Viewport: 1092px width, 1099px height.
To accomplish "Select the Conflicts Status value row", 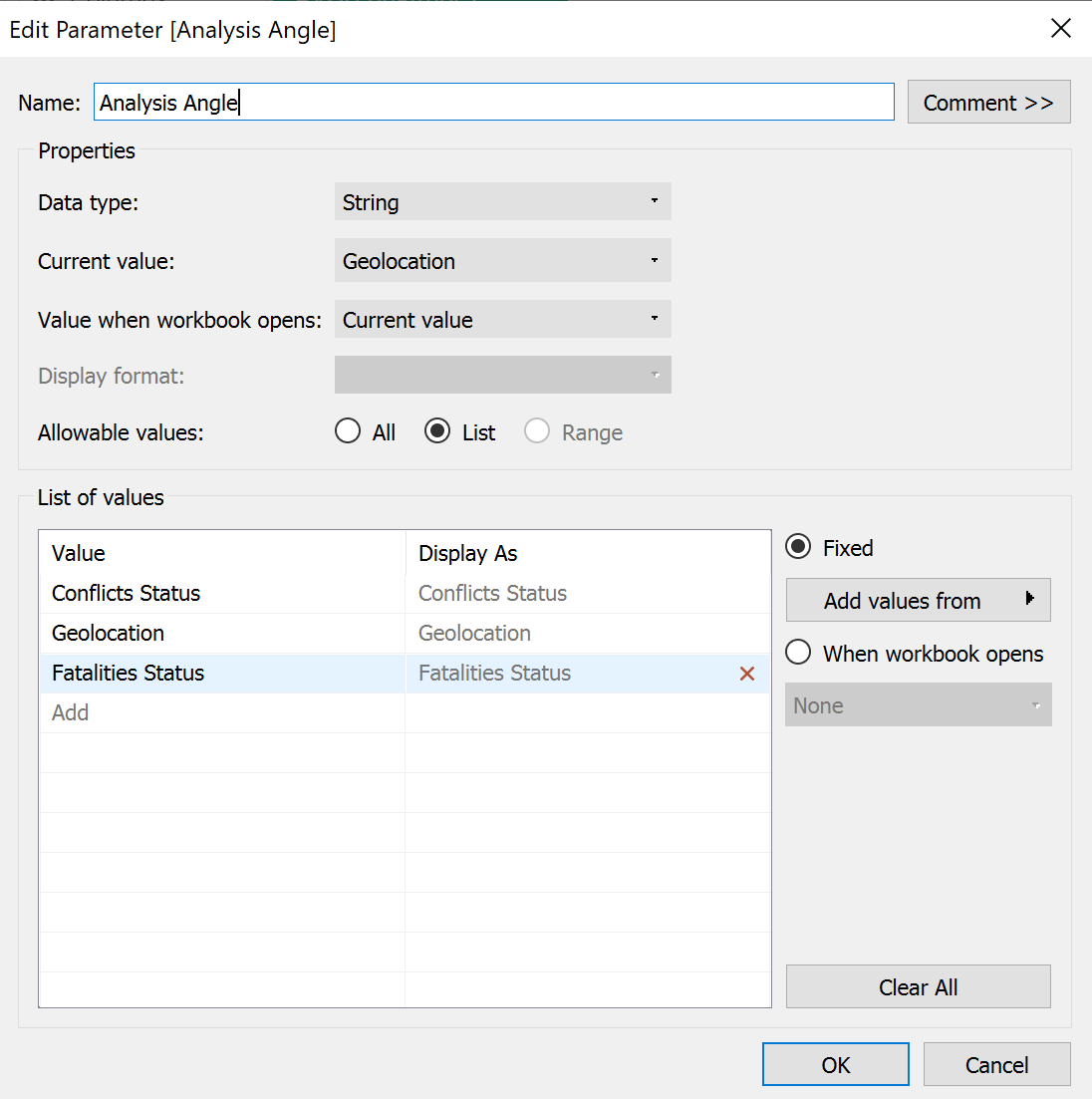I will pyautogui.click(x=127, y=593).
